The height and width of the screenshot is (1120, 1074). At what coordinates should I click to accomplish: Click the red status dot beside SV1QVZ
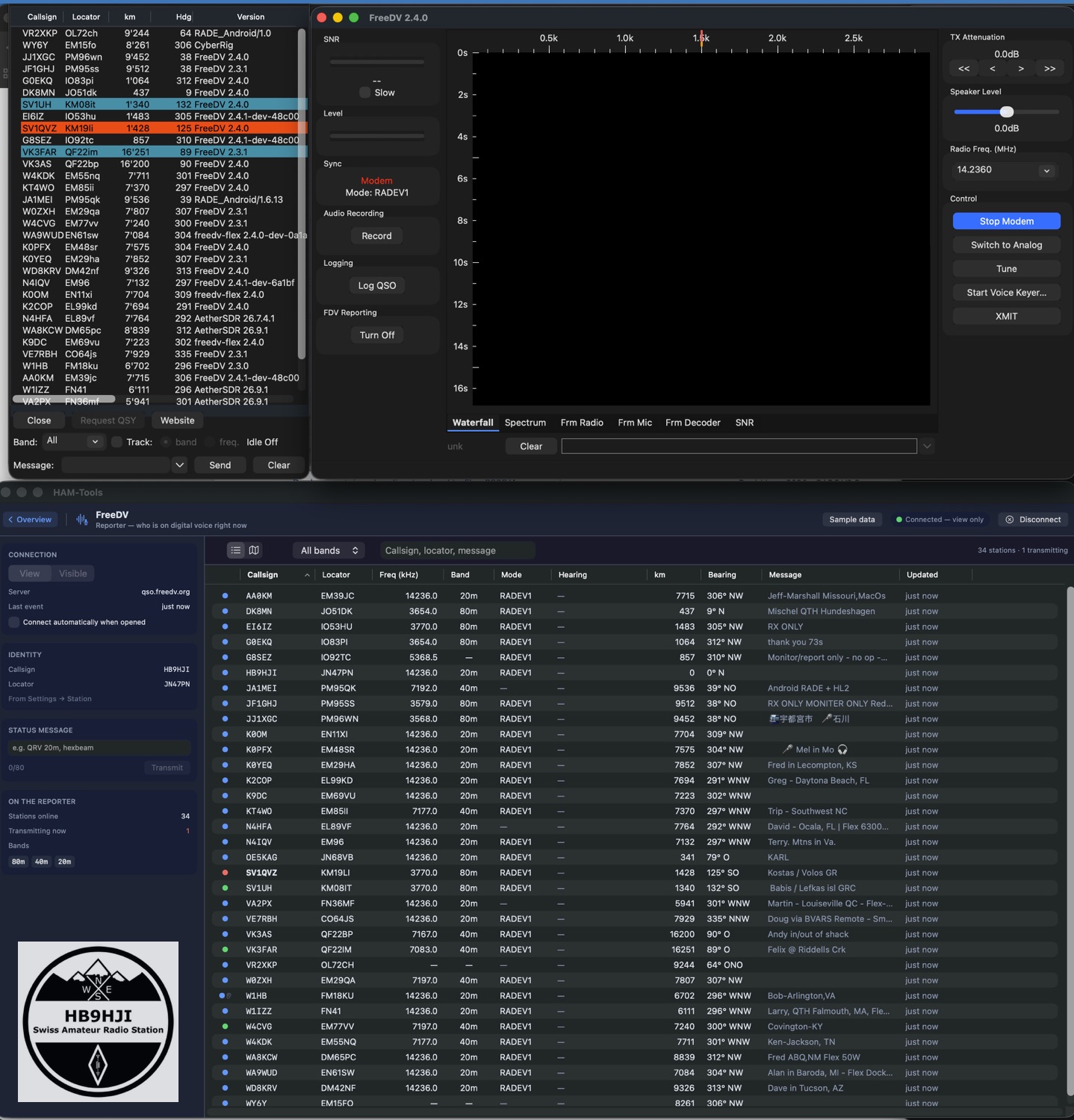click(225, 872)
